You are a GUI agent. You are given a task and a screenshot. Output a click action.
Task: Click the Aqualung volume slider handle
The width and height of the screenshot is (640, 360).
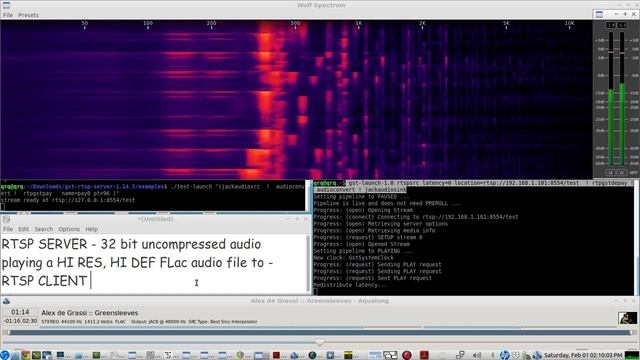pyautogui.click(x=320, y=342)
